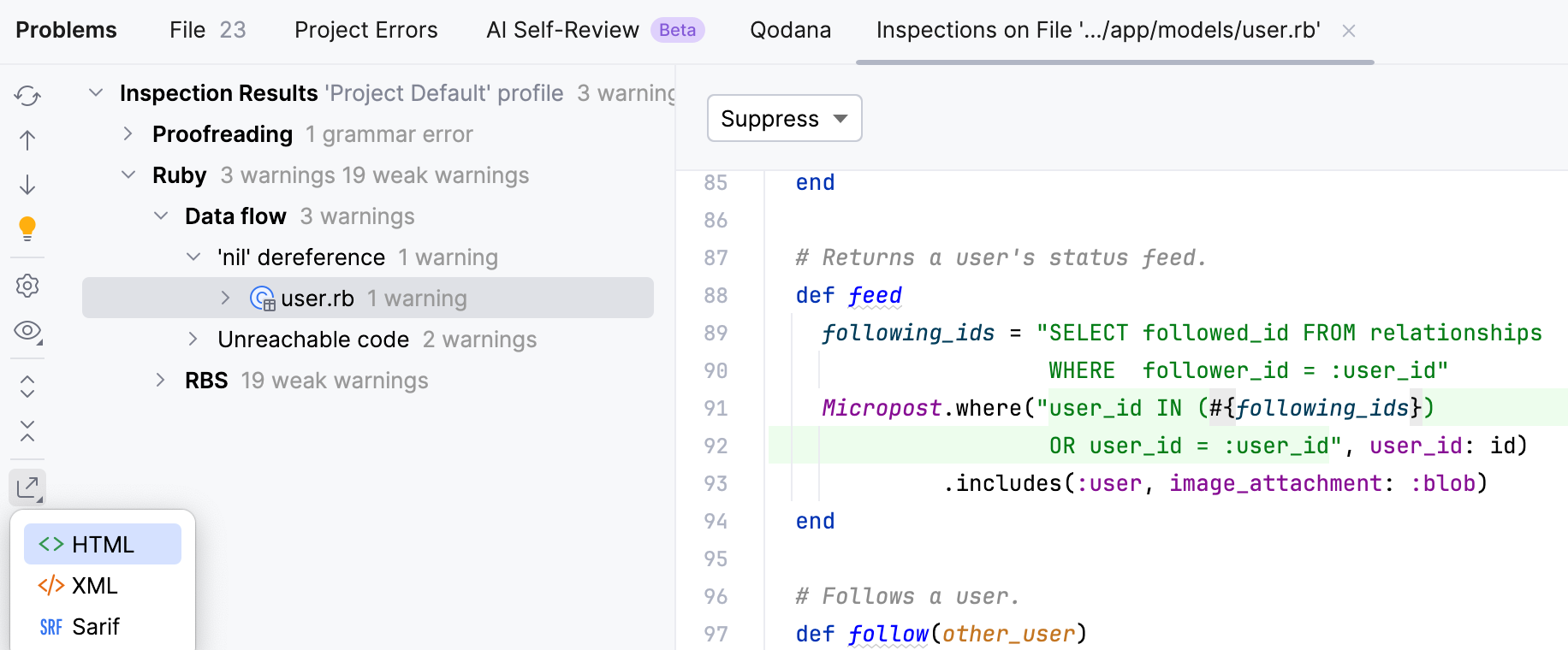Screen dimensions: 1568x650
Task: Switch to the Project Errors tab
Action: point(365,30)
